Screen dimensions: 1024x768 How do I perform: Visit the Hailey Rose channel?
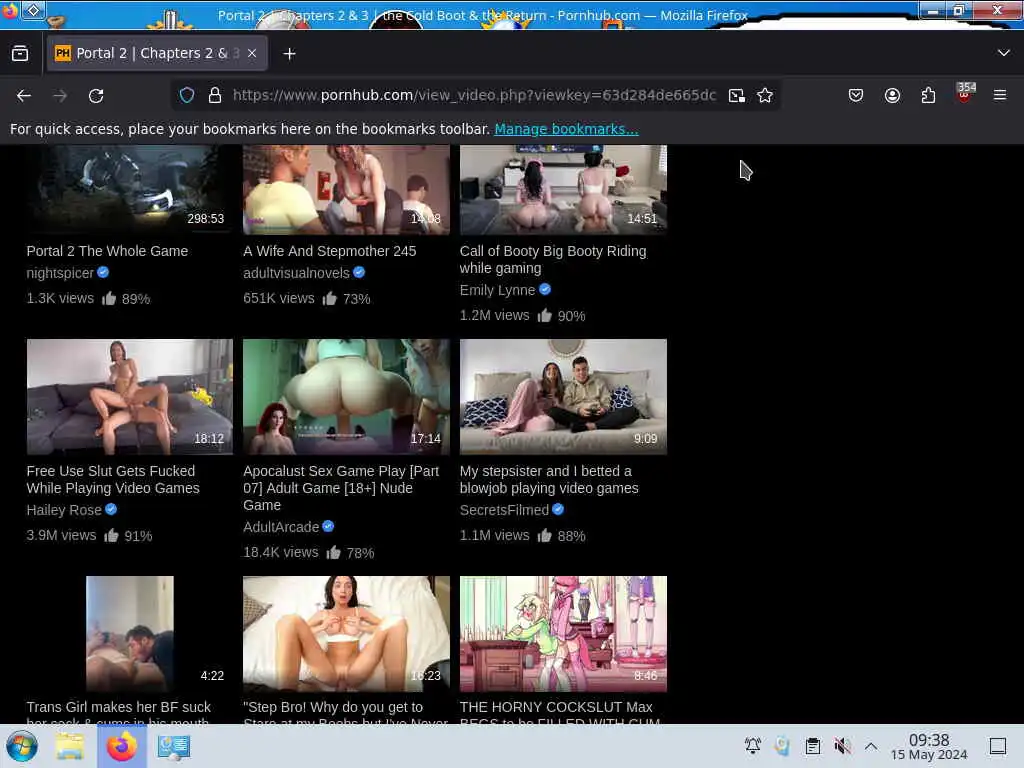coord(64,510)
